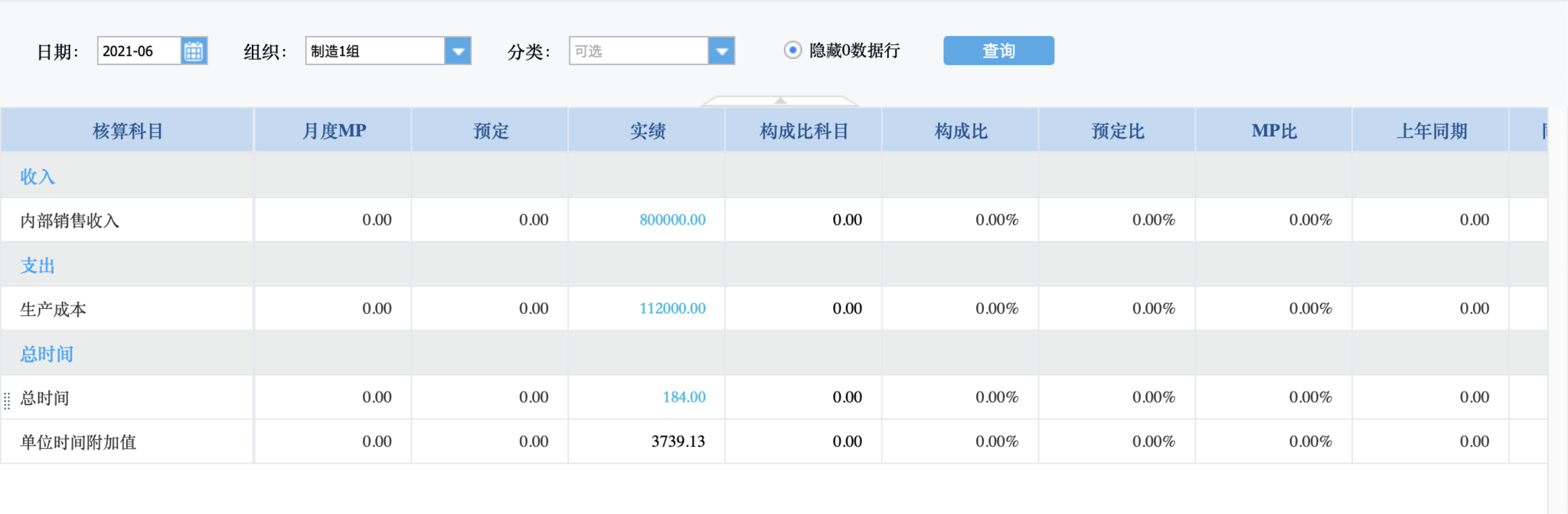Select the 组织 field showing 制造1组
The width and height of the screenshot is (1568, 514).
coord(374,51)
